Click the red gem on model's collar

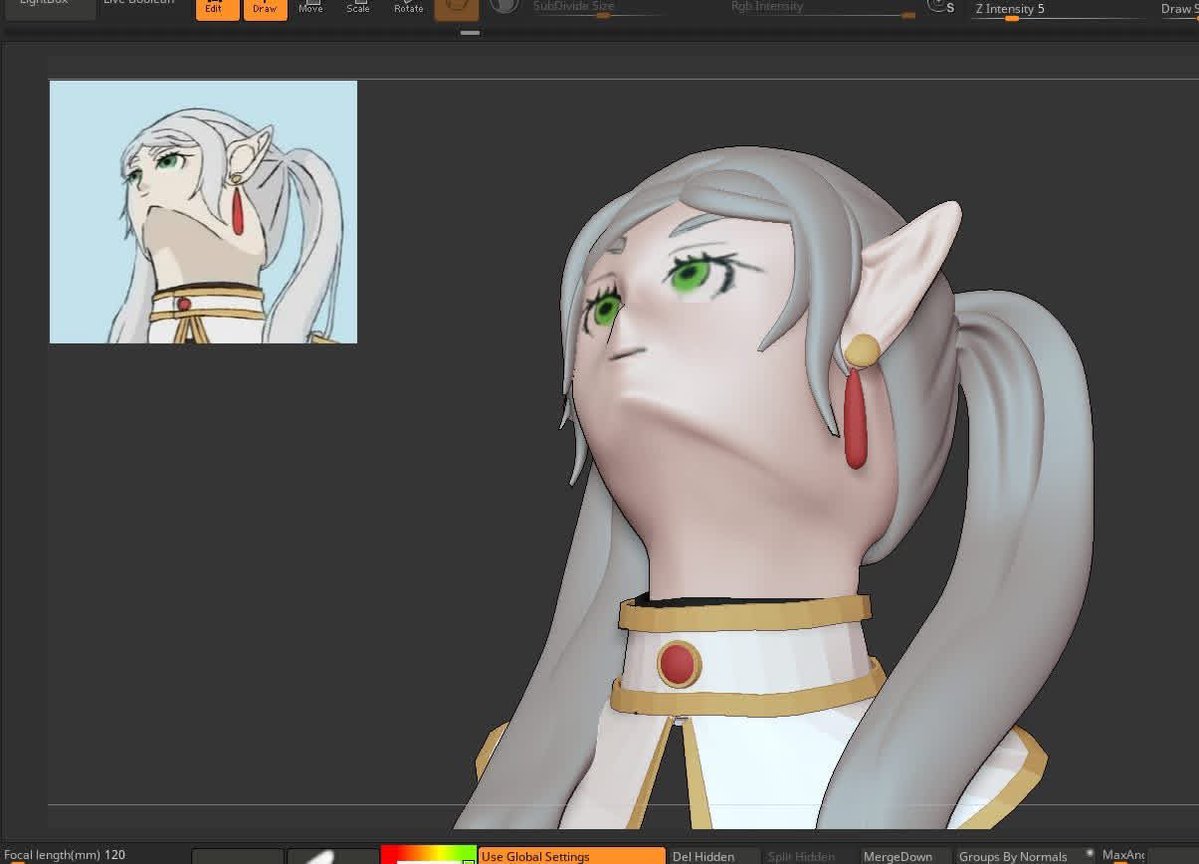(678, 663)
